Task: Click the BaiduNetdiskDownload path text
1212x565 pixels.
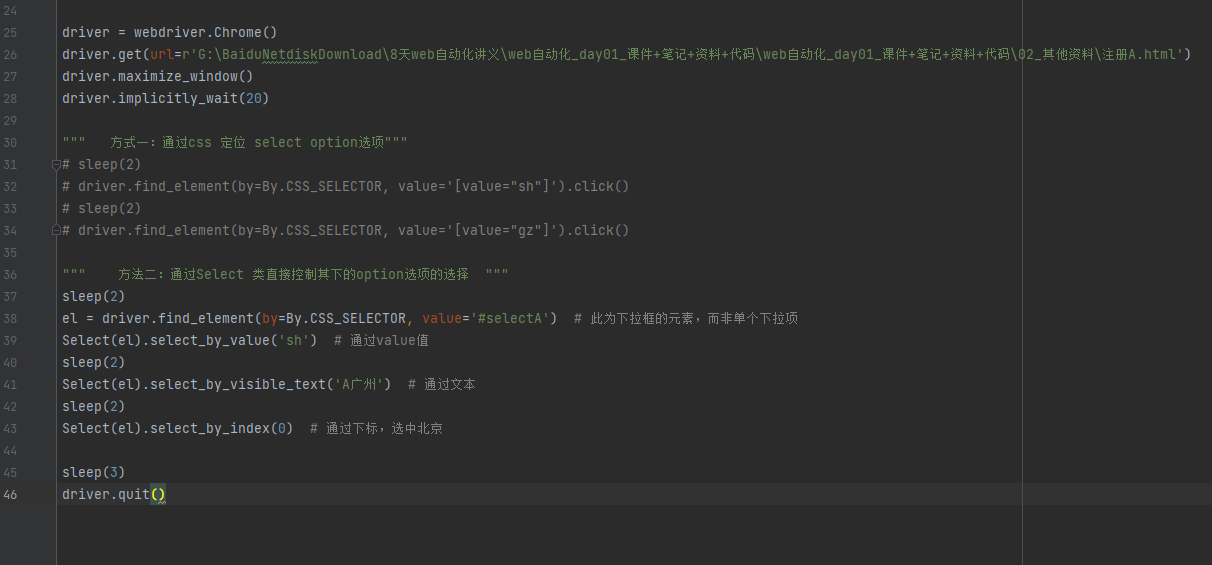Action: [298, 54]
